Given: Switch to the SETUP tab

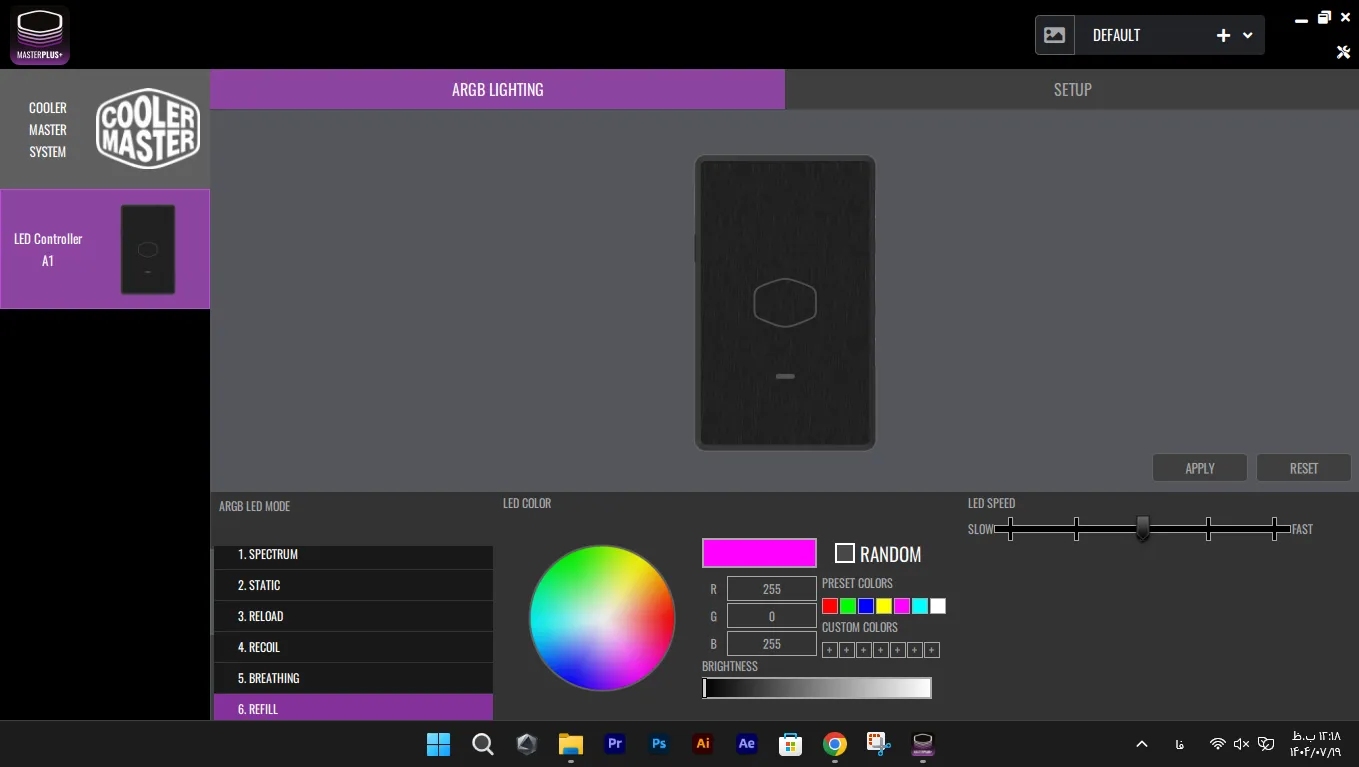Looking at the screenshot, I should pyautogui.click(x=1072, y=89).
